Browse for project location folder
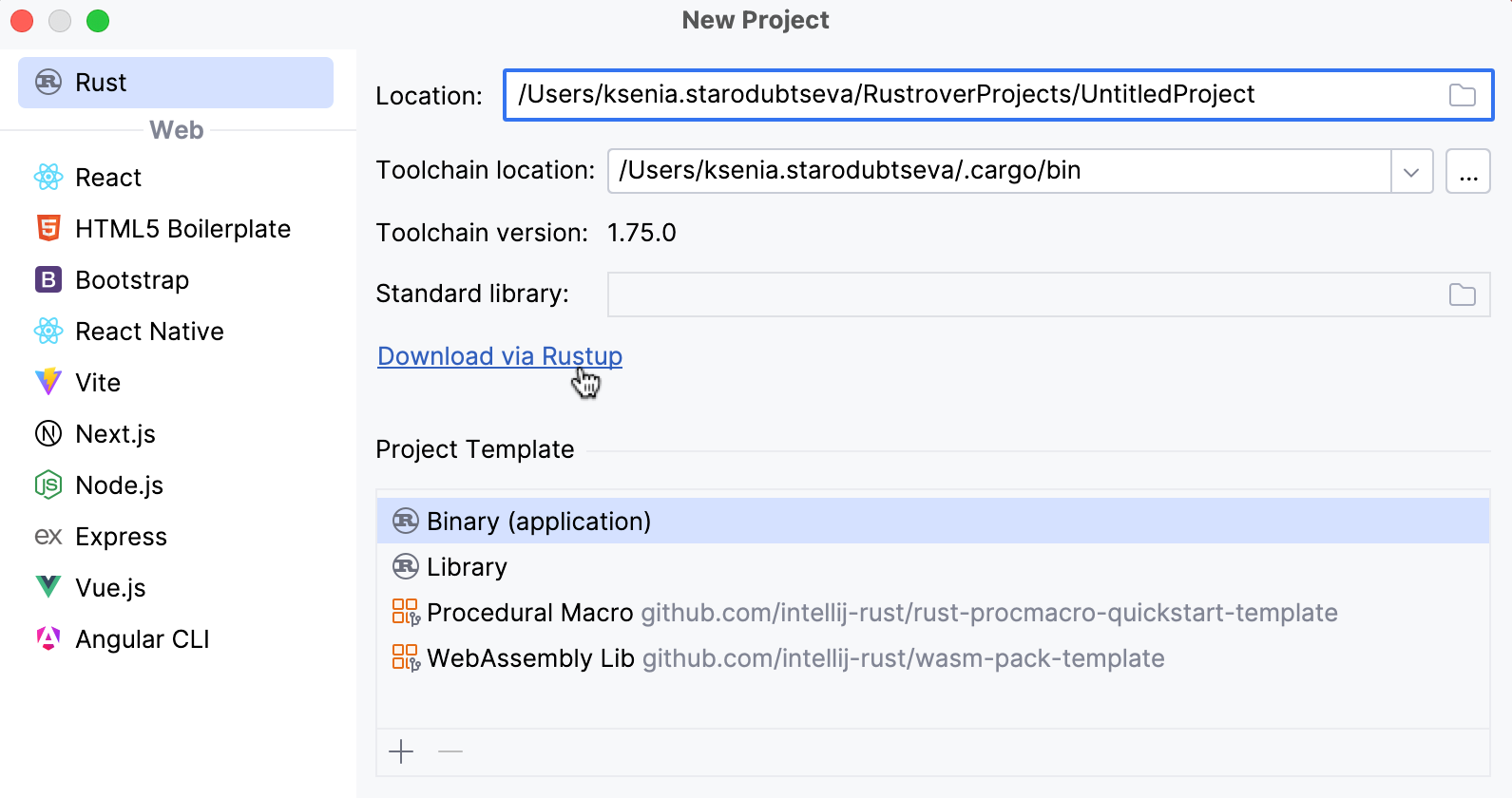Image resolution: width=1512 pixels, height=798 pixels. point(1462,95)
